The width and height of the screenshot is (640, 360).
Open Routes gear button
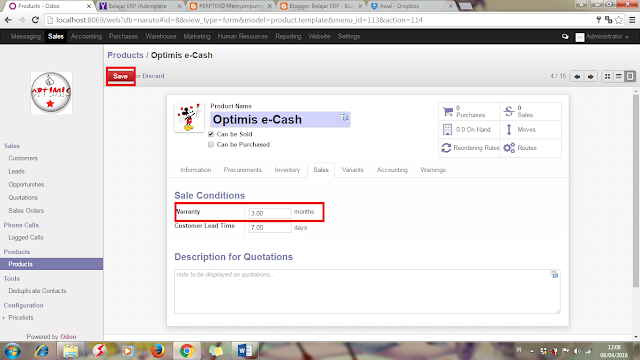(531, 148)
